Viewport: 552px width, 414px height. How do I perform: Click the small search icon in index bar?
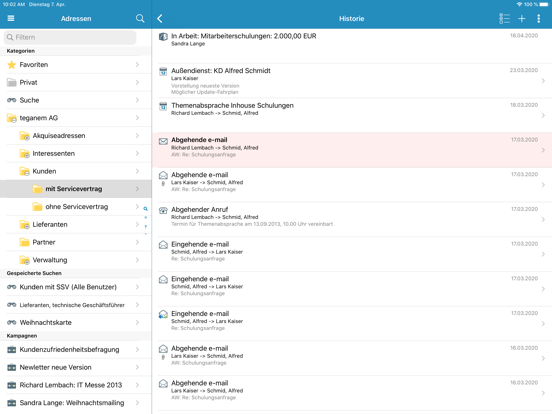click(145, 209)
